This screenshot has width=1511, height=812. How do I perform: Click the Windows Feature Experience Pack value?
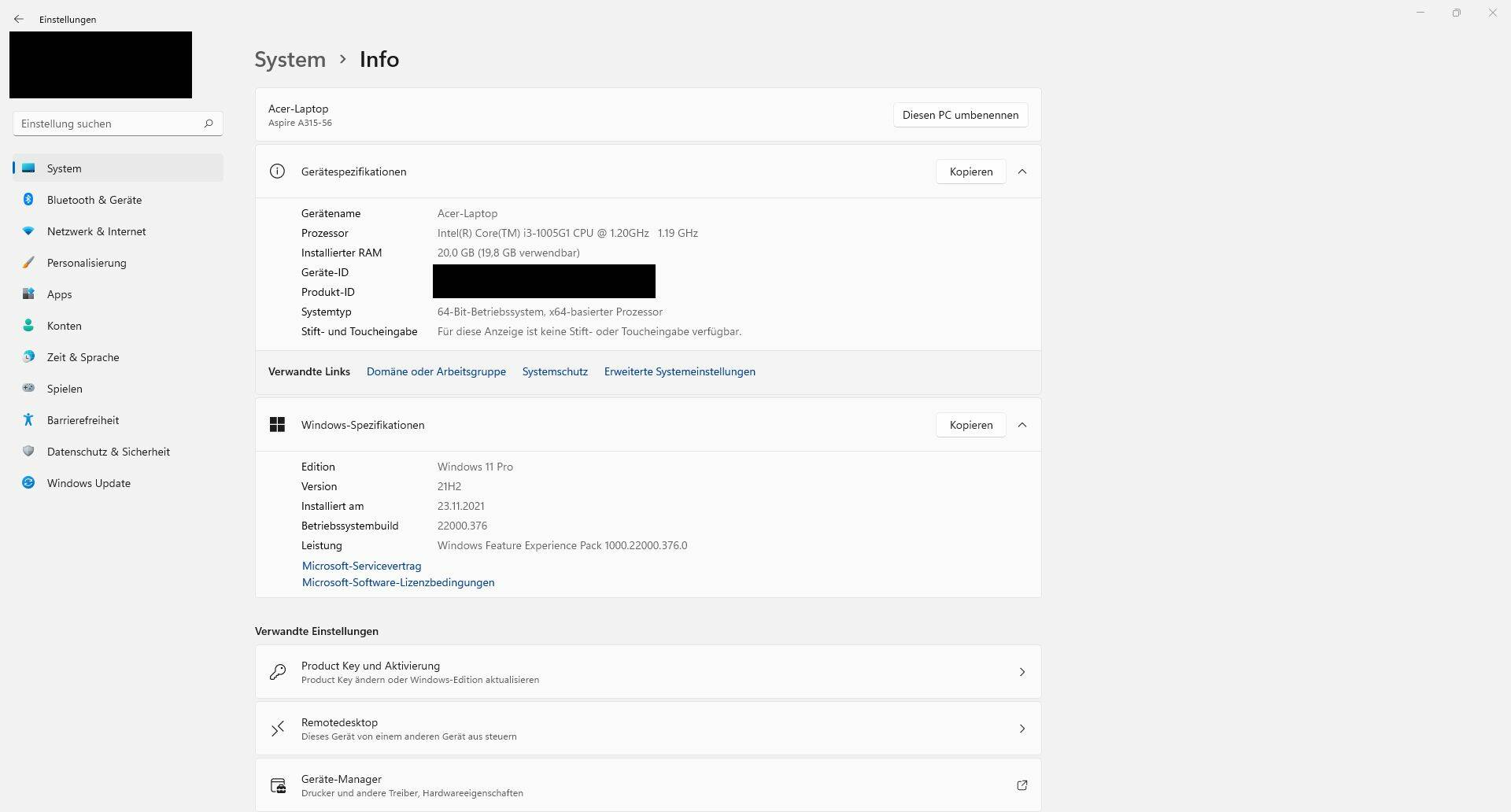pyautogui.click(x=562, y=545)
